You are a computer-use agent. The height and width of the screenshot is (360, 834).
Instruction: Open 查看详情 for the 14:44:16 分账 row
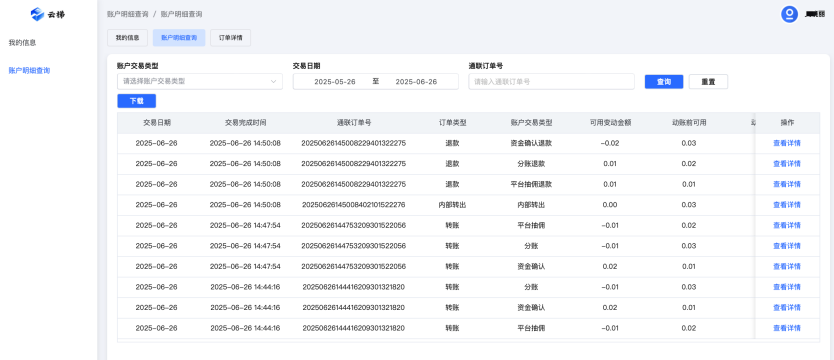coord(787,287)
